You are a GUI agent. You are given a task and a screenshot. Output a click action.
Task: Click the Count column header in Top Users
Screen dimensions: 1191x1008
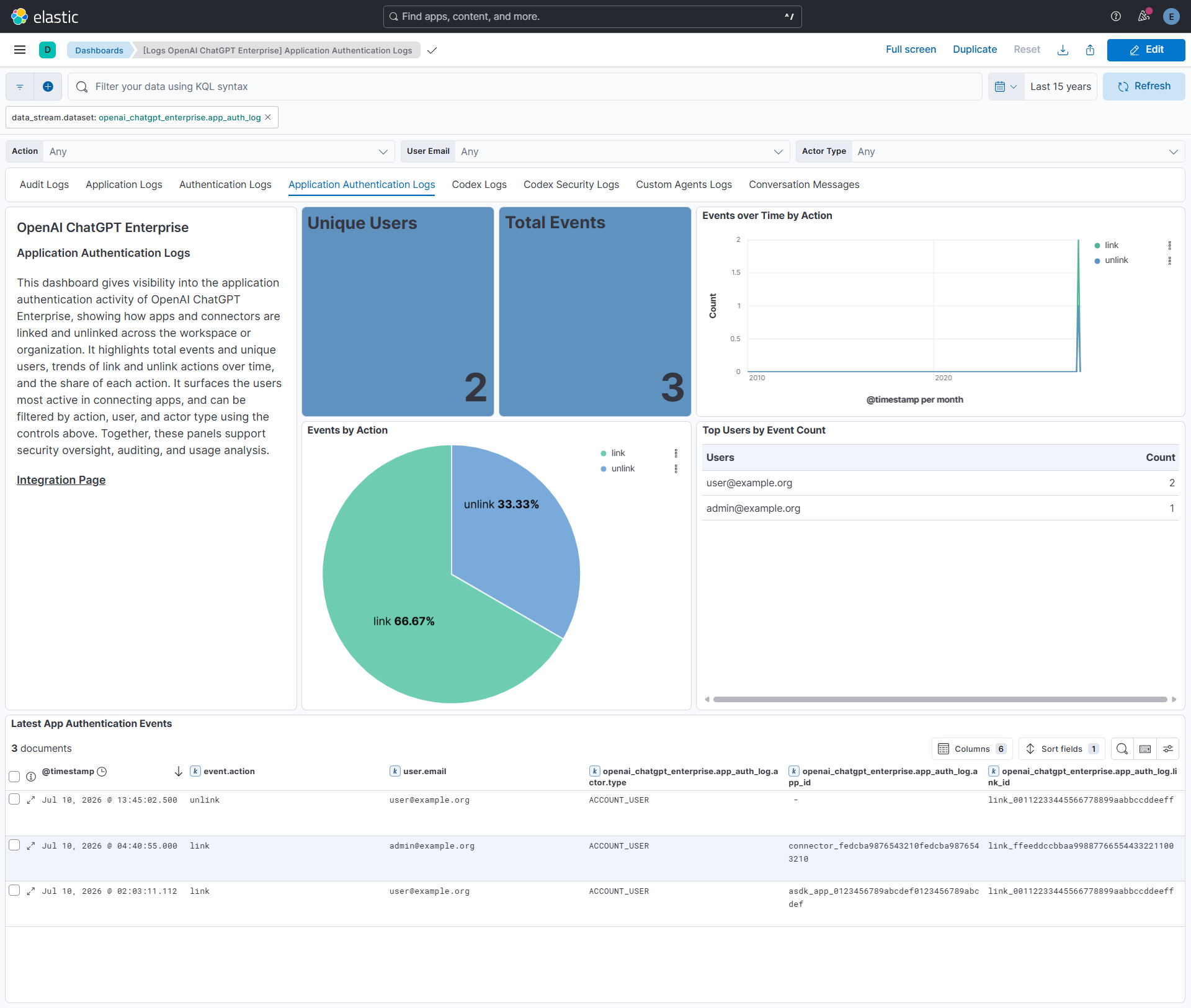(1160, 458)
